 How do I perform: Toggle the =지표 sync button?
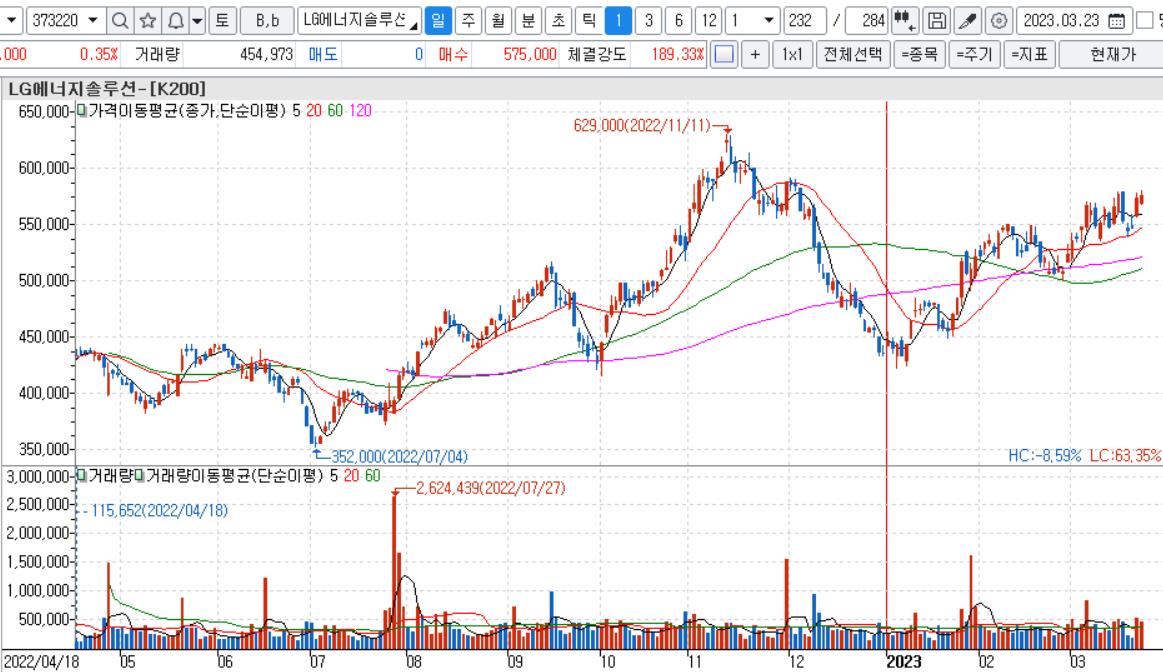[x=1029, y=54]
